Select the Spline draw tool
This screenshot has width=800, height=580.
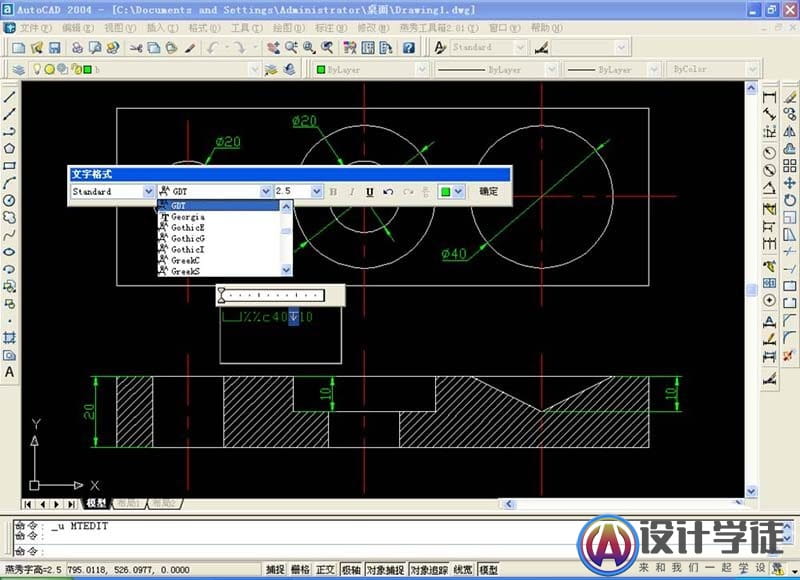(x=9, y=235)
